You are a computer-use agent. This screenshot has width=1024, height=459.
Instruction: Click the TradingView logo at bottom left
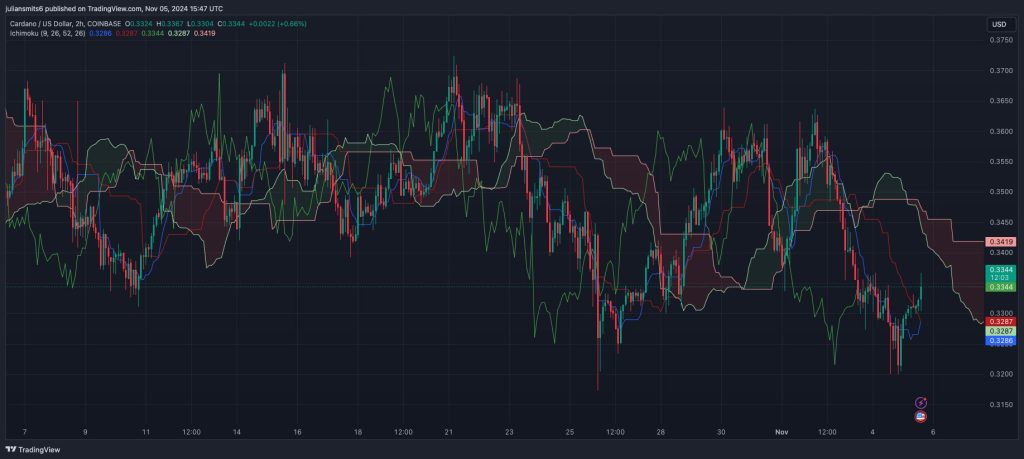[32, 450]
